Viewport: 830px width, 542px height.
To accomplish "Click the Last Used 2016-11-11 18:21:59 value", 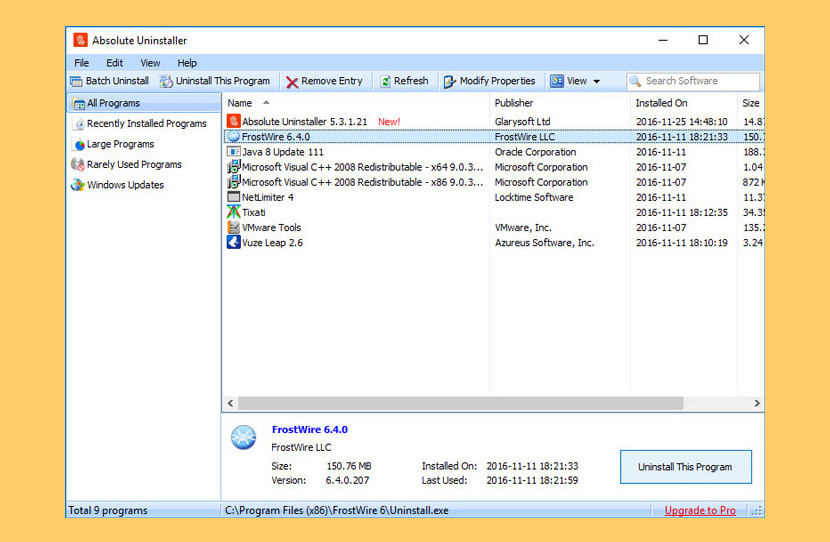I will pyautogui.click(x=532, y=481).
